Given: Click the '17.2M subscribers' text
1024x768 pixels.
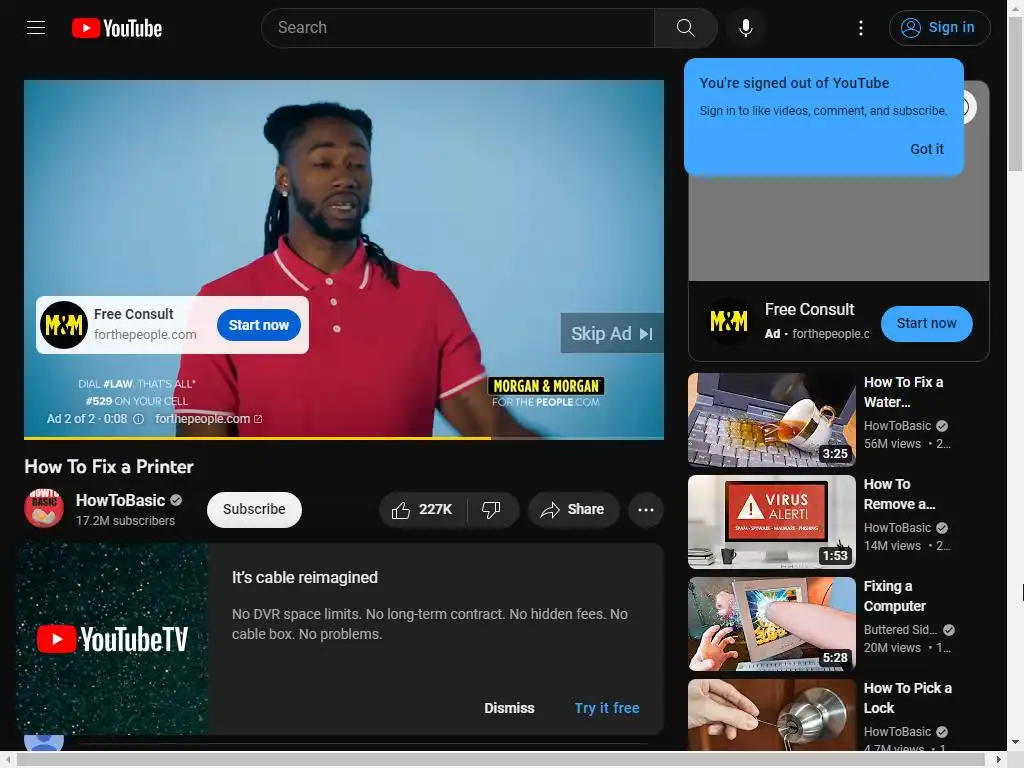Looking at the screenshot, I should pyautogui.click(x=125, y=520).
